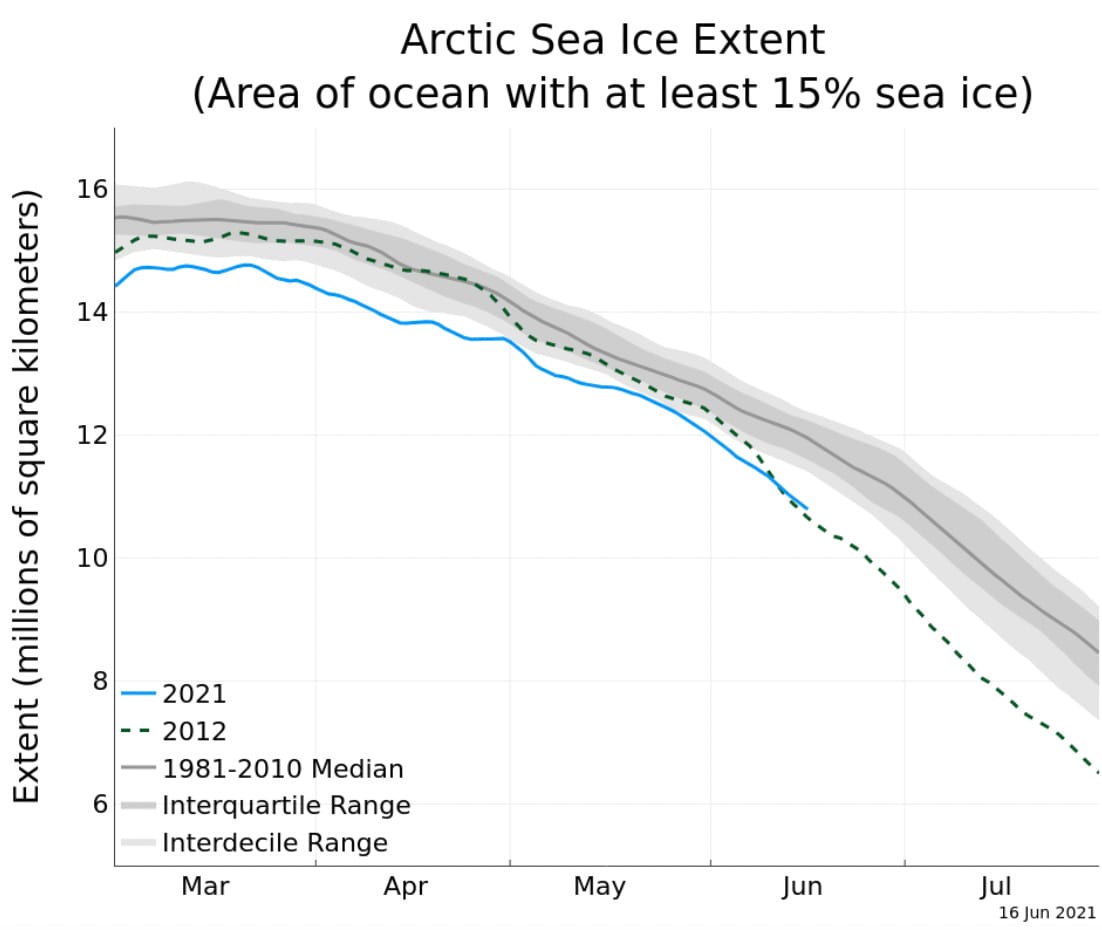Click the blue 2021 legend line swatch
The image size is (1102, 930).
pos(139,693)
